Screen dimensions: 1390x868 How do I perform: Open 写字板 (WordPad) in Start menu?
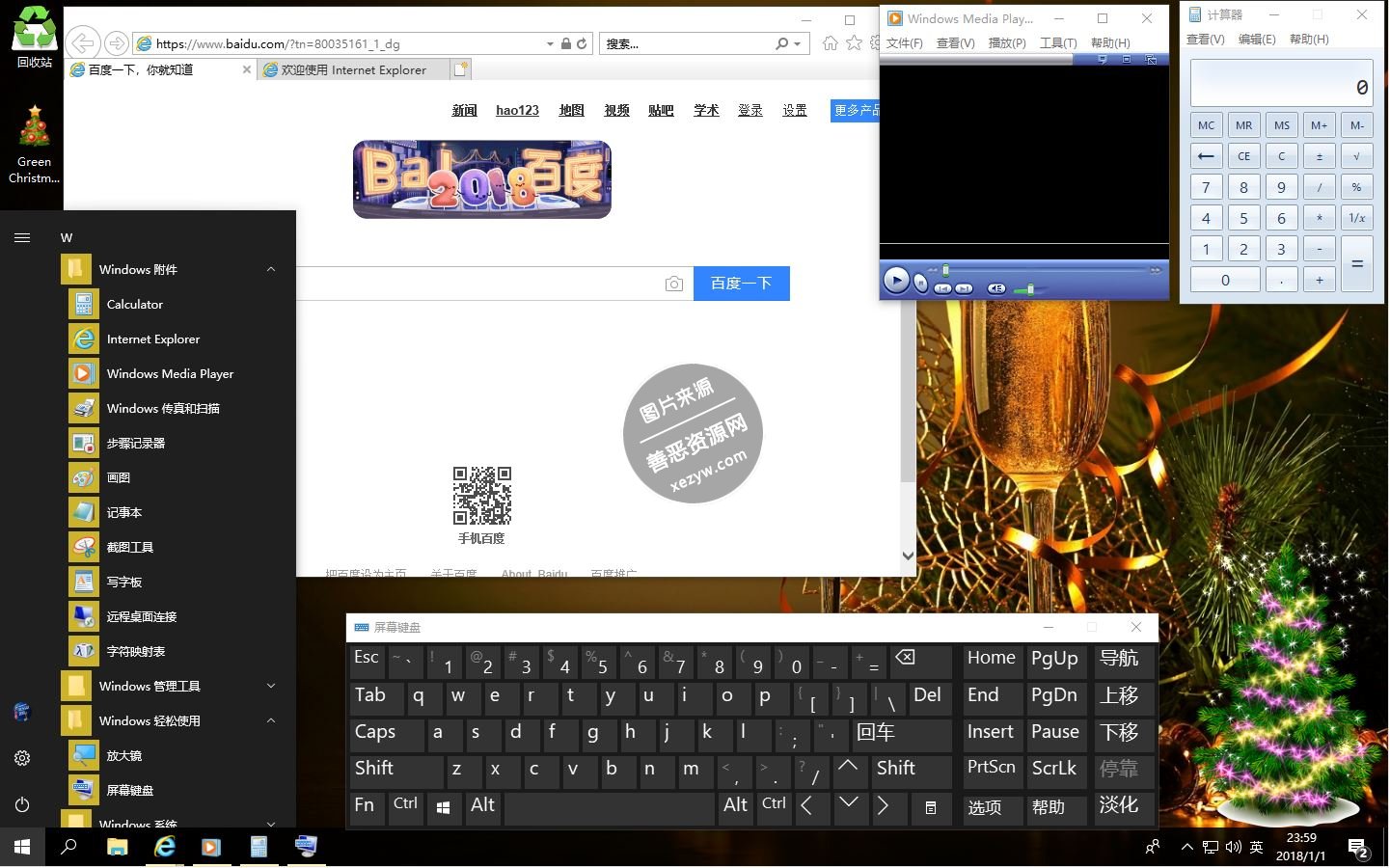(x=178, y=583)
